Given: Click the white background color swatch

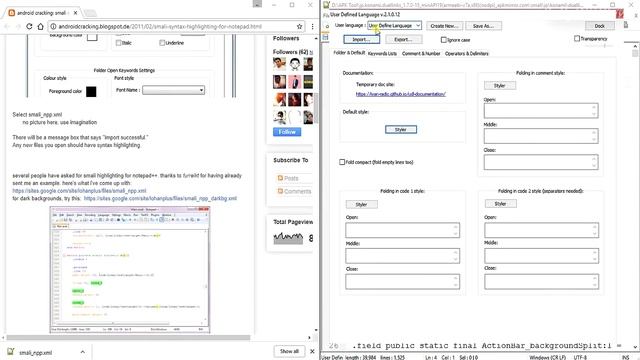Looking at the screenshot, I should click(x=92, y=37).
